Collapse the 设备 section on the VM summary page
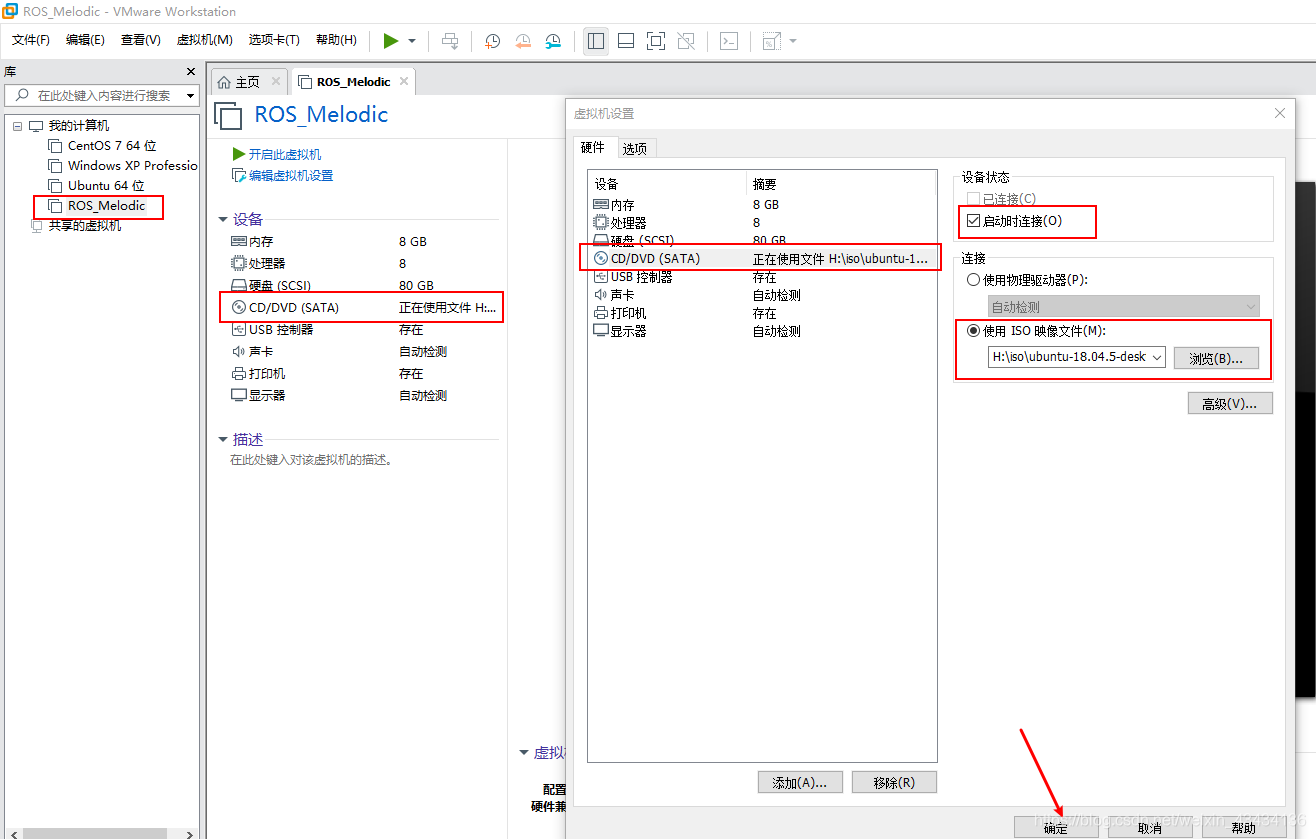Screen dimensions: 1316x839 [223, 220]
